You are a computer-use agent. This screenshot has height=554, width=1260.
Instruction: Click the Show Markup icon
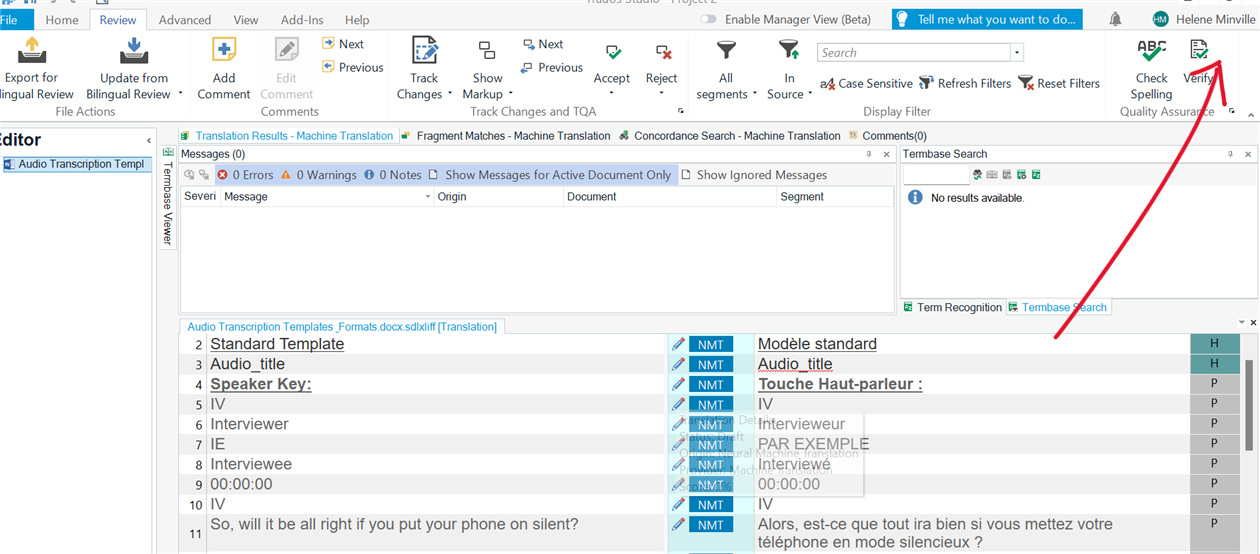tap(487, 50)
